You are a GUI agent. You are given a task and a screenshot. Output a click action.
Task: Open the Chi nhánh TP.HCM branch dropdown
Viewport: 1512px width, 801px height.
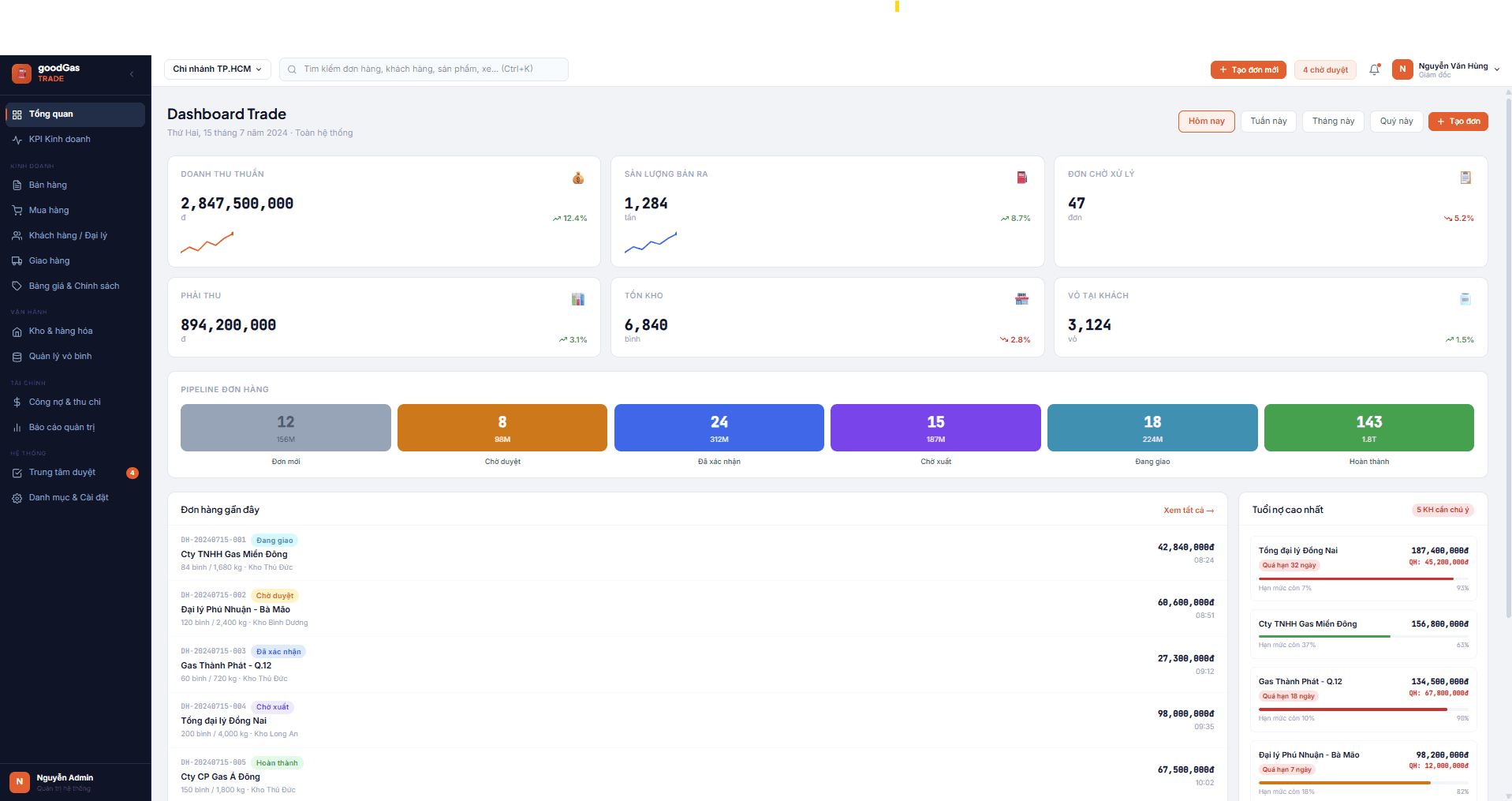218,69
